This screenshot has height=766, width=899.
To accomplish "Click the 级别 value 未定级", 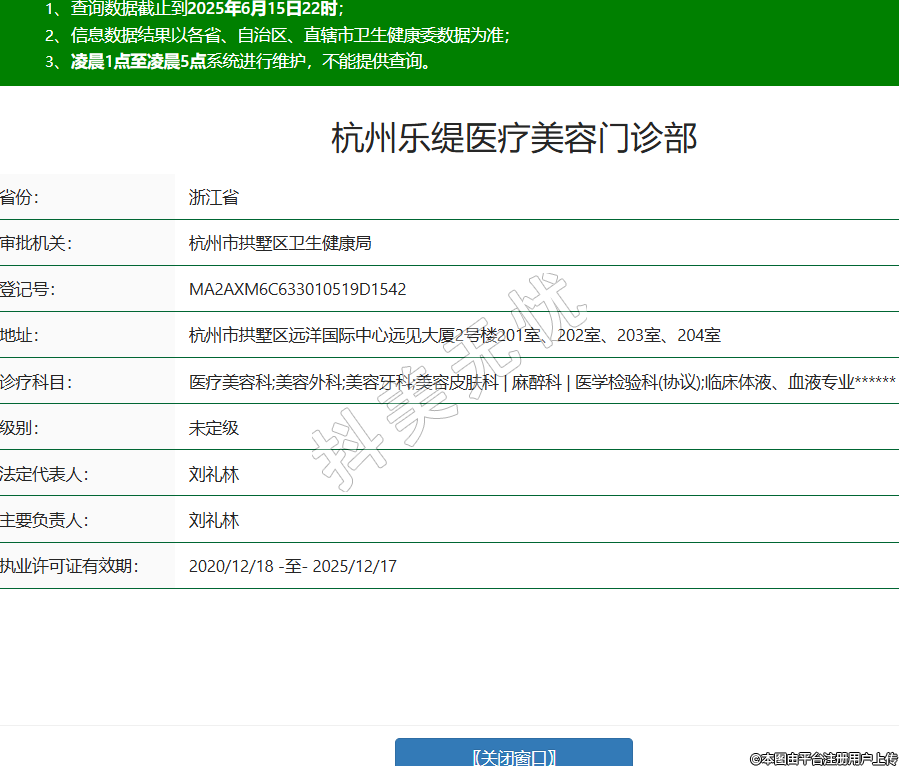I will [214, 428].
